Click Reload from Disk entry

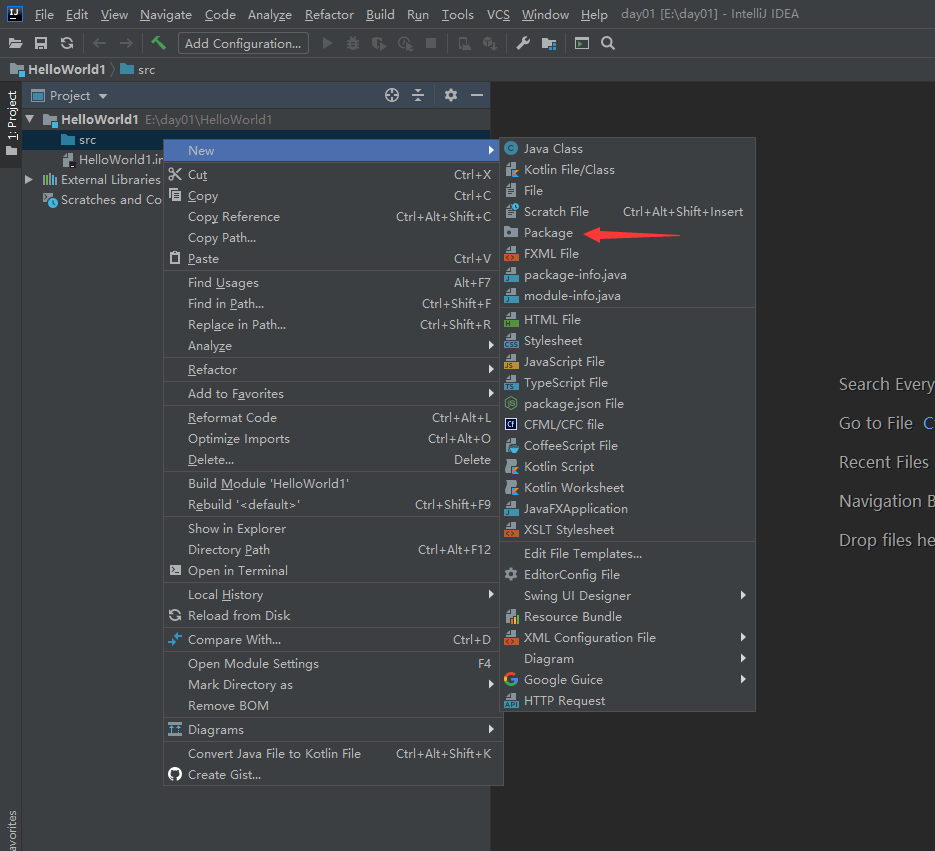(x=332, y=615)
